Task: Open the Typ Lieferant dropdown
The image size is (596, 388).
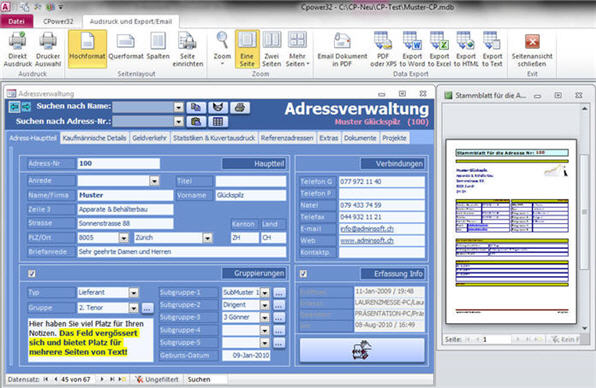Action: [x=133, y=293]
